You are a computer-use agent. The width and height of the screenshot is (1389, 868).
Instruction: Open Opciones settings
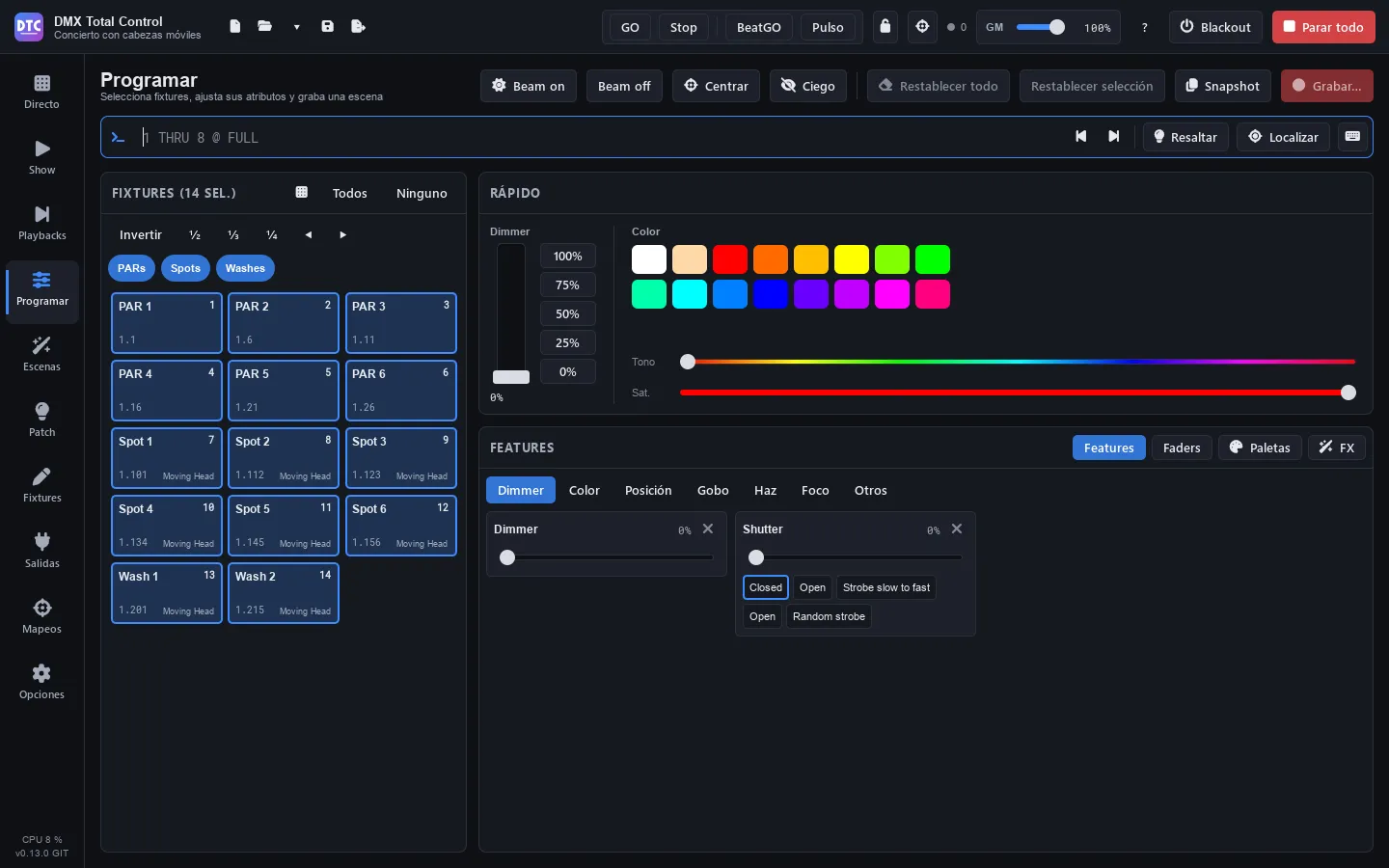[x=41, y=682]
